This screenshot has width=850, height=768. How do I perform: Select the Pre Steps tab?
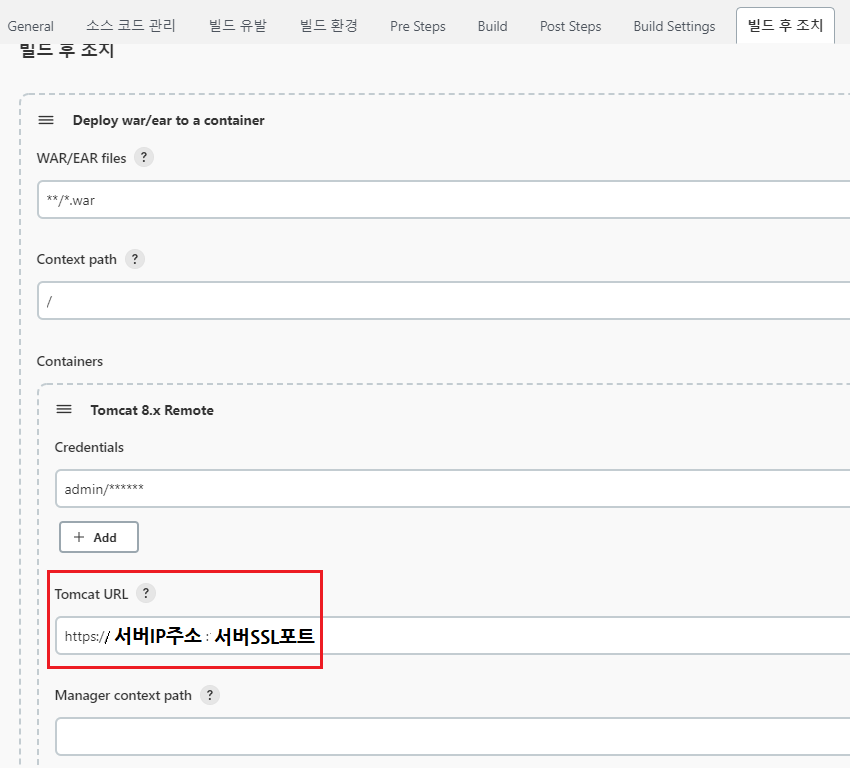pos(417,26)
